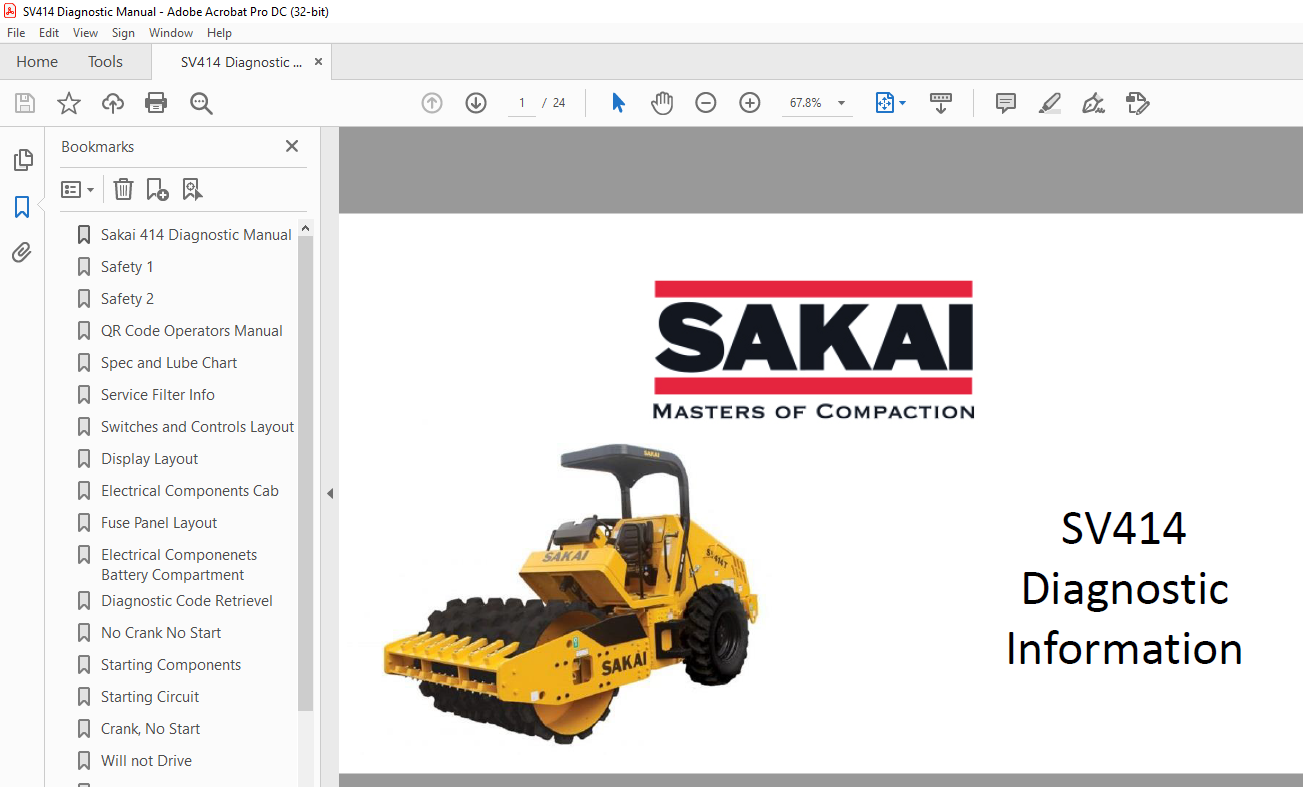
Task: Open QR Code Operators Manual bookmark
Action: point(191,331)
